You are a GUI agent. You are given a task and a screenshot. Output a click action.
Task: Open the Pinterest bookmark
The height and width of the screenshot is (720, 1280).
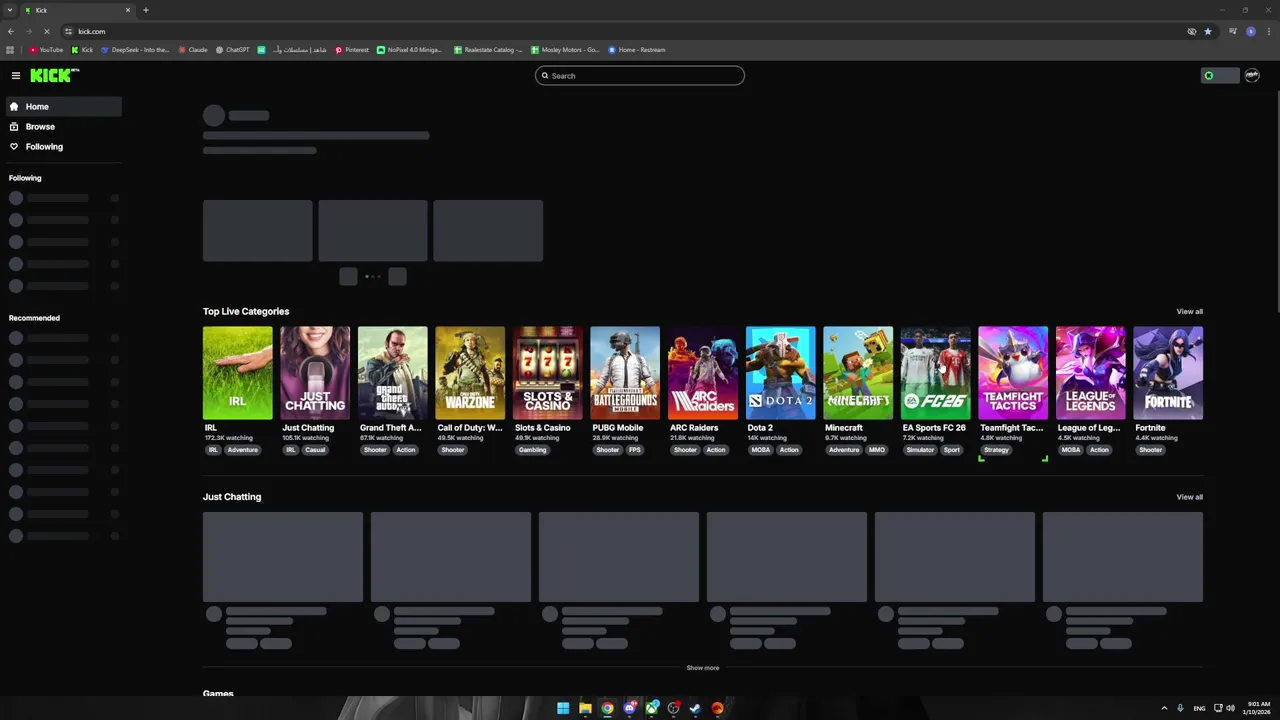tap(351, 49)
